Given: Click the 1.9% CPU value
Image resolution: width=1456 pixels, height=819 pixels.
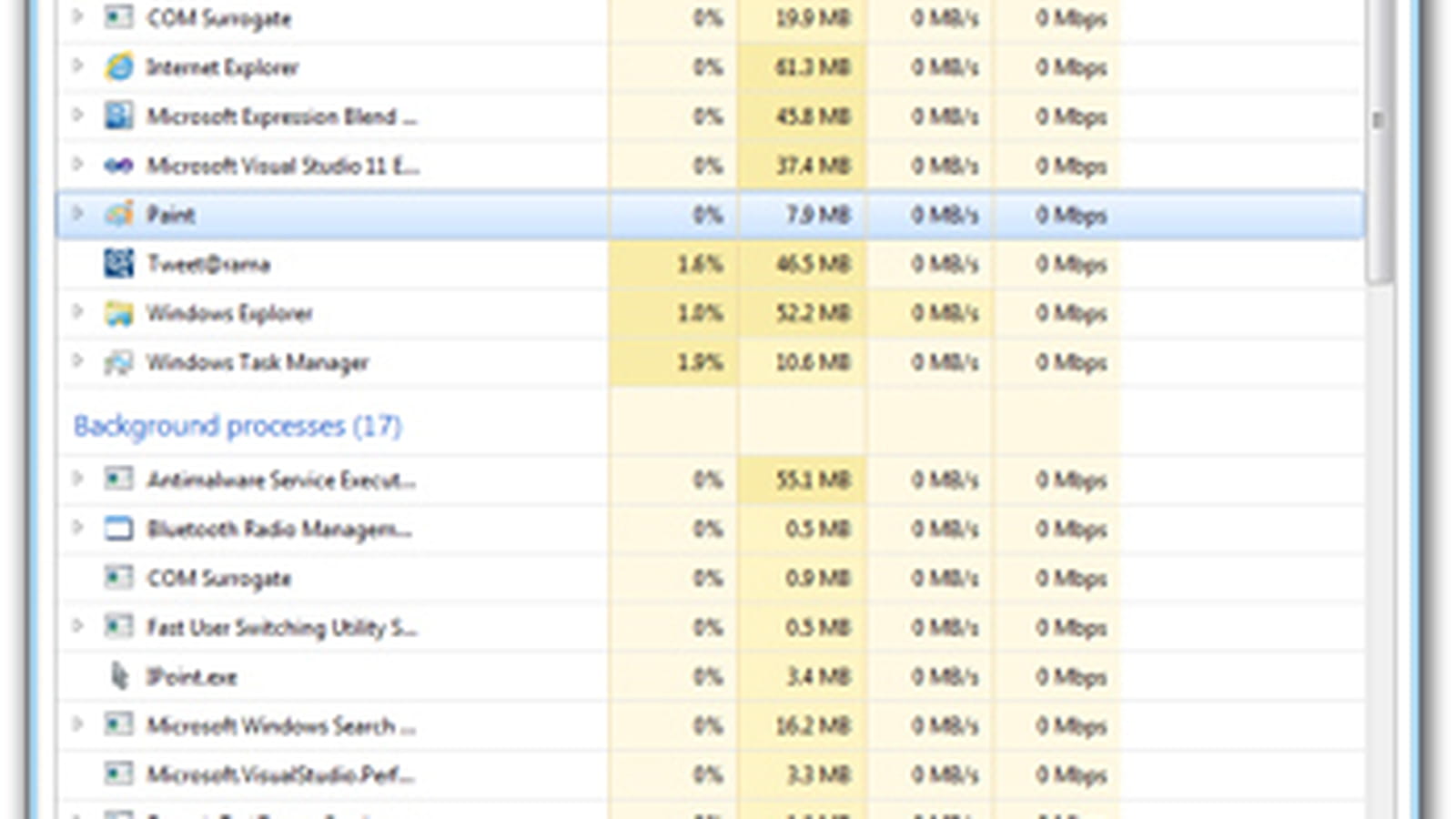Looking at the screenshot, I should tap(700, 362).
